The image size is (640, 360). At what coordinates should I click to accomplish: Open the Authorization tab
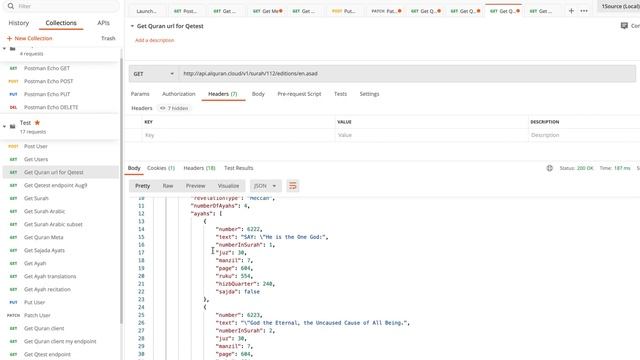click(x=179, y=94)
